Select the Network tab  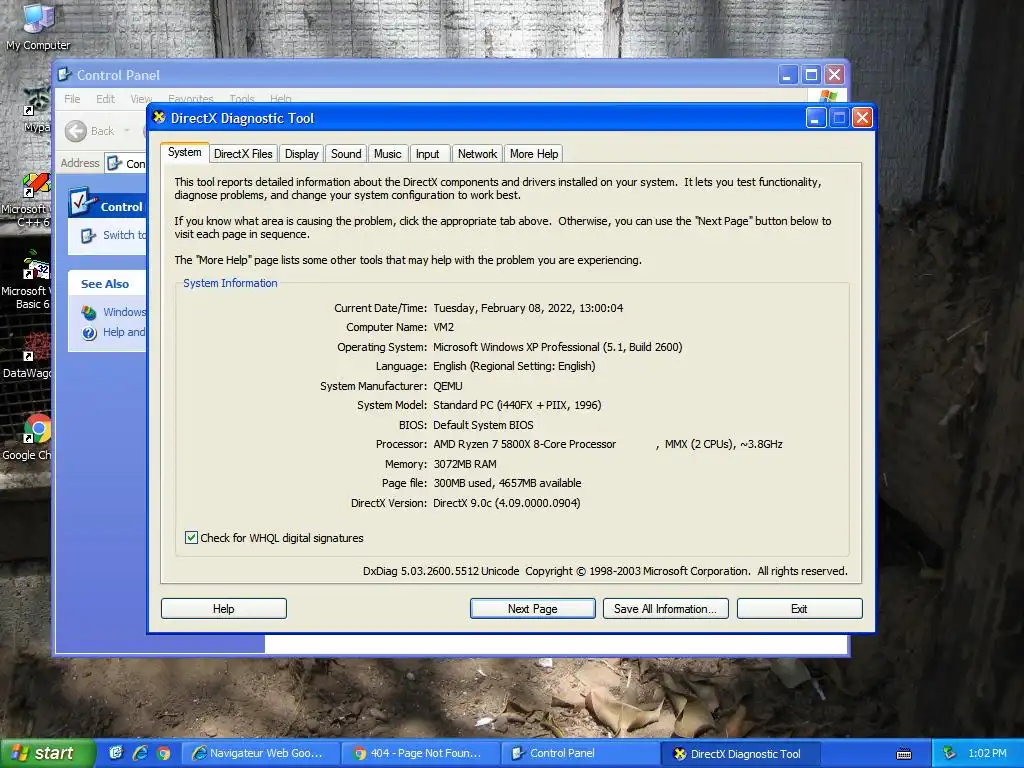click(x=477, y=154)
